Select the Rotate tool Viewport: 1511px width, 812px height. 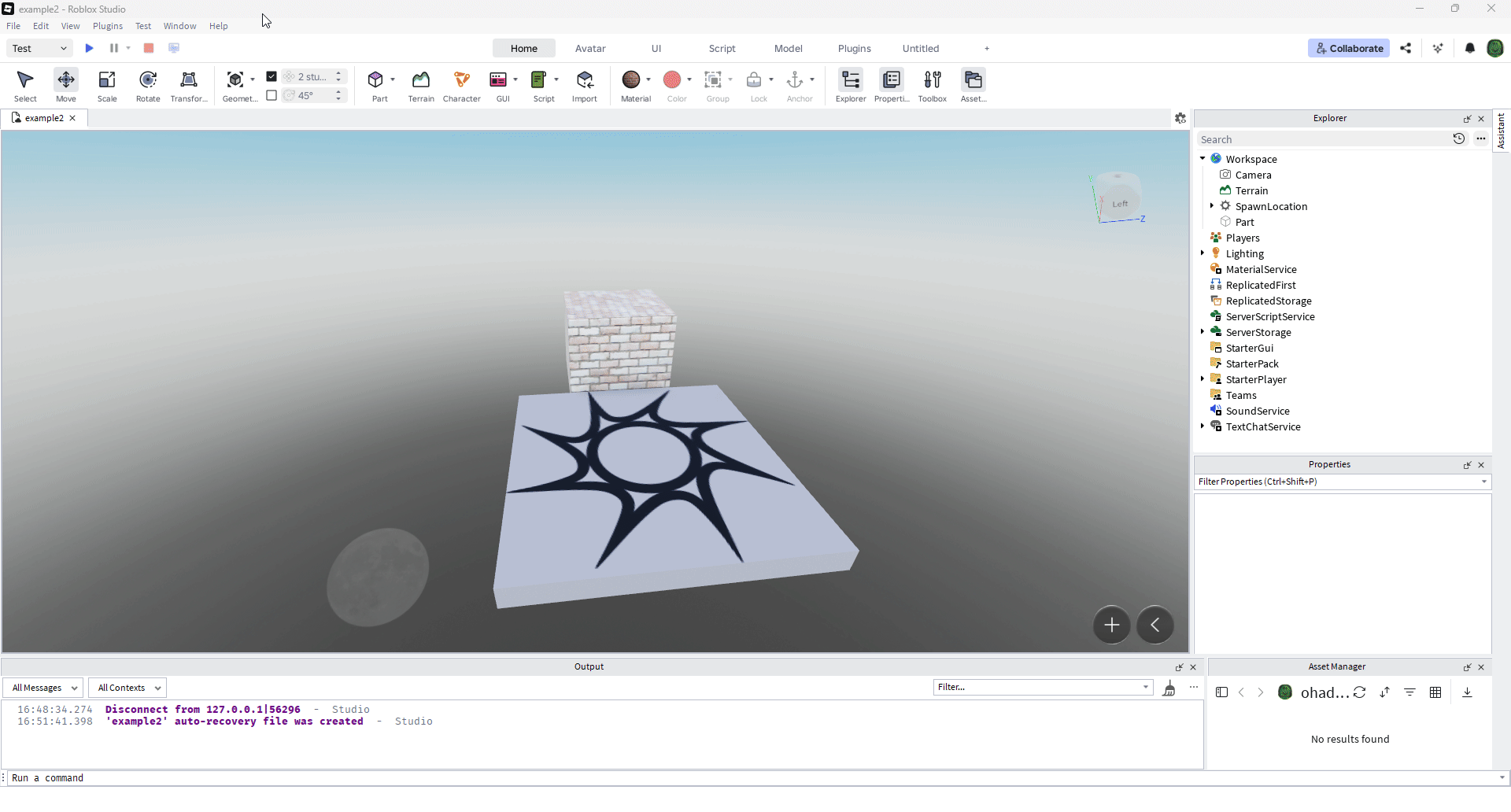click(148, 85)
